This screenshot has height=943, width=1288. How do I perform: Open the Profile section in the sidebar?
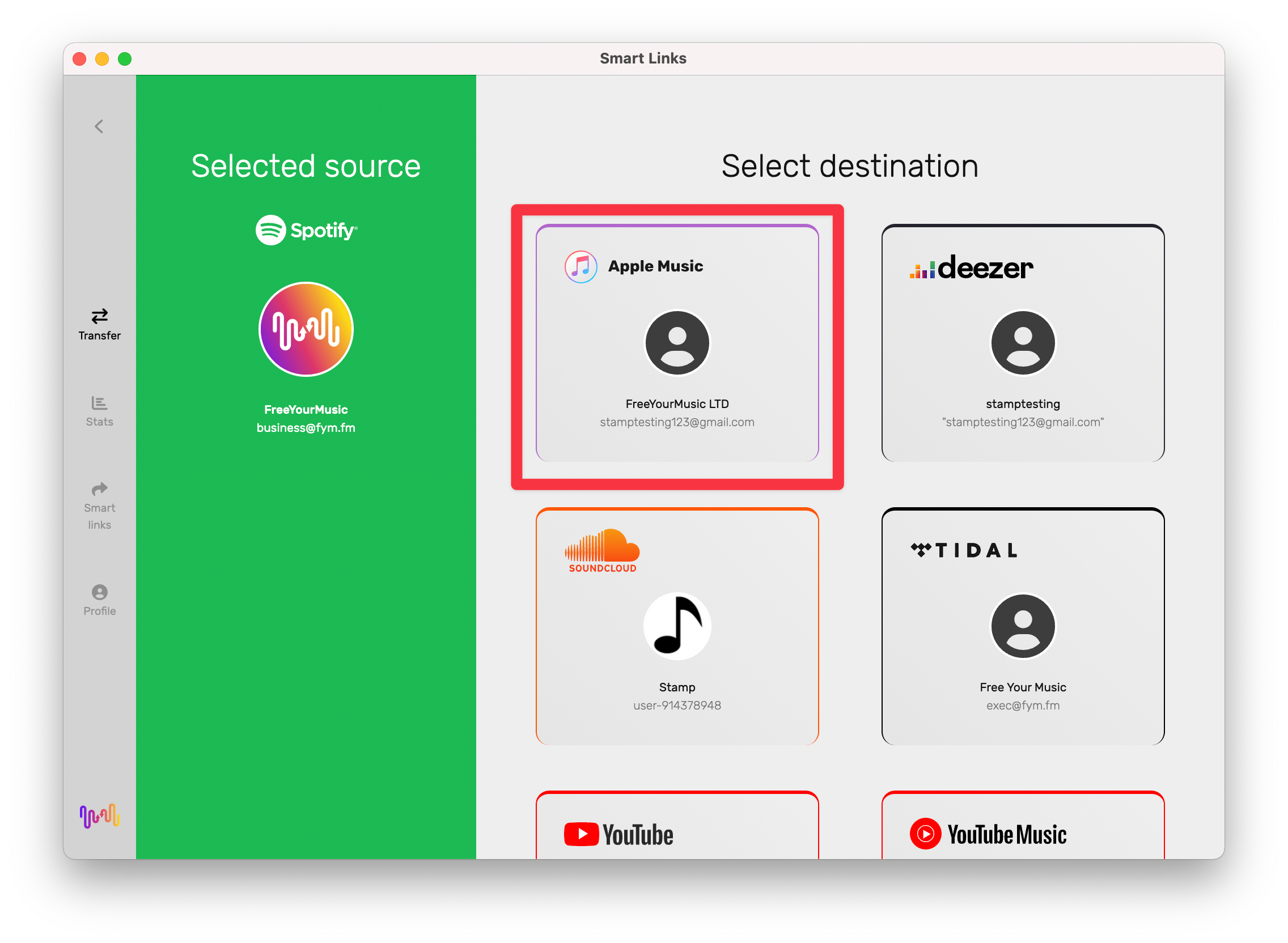pos(99,601)
